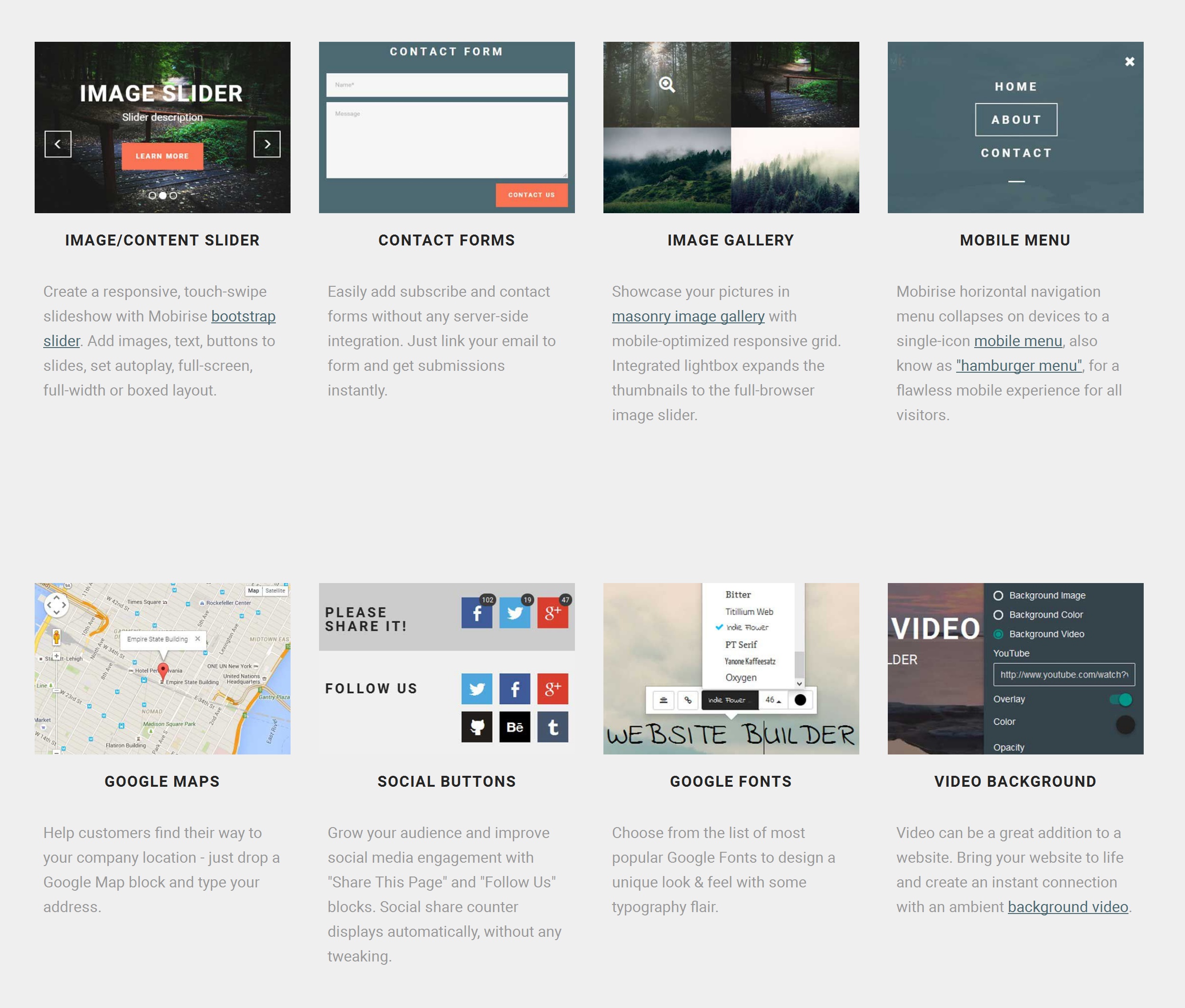Click the Twitter follow icon in Follow Us section
This screenshot has width=1185, height=1008.
[476, 688]
